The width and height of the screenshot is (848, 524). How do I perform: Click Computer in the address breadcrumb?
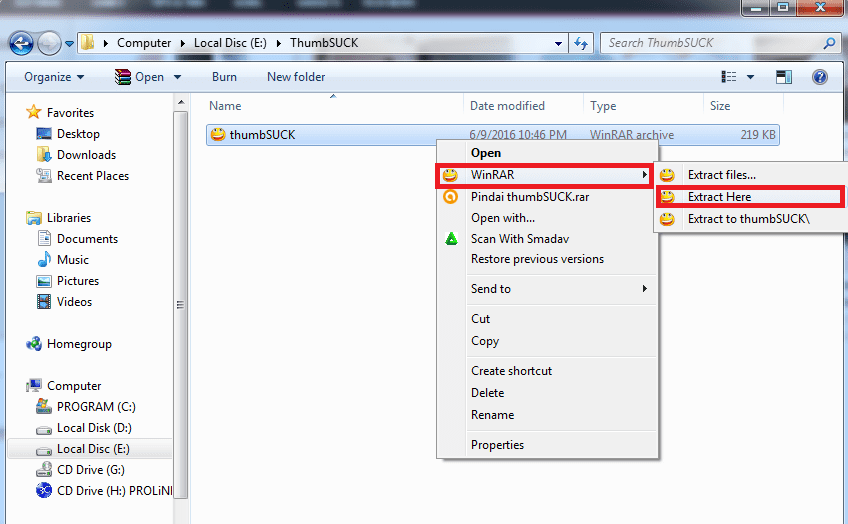pyautogui.click(x=144, y=43)
